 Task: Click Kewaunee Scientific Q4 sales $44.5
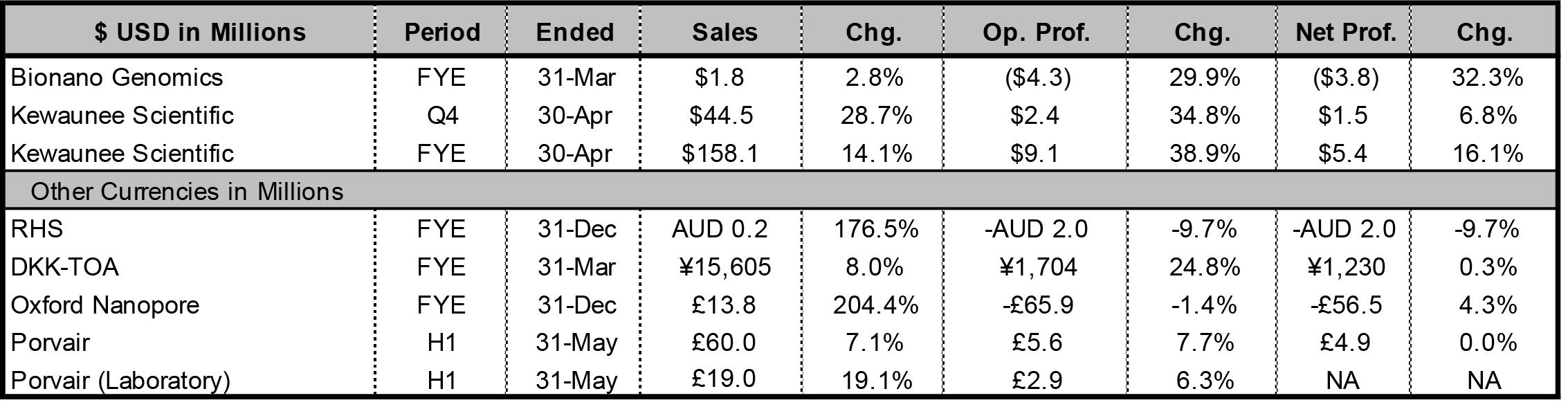pyautogui.click(x=721, y=115)
